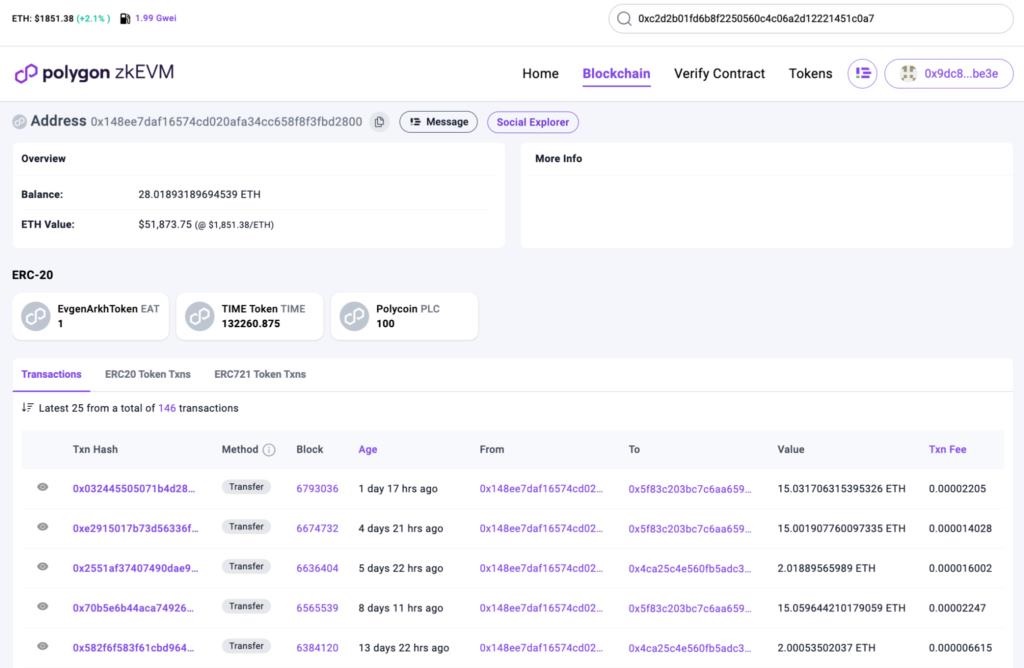Click the EvgenArkhToken EAT token icon
Image resolution: width=1024 pixels, height=668 pixels.
tap(36, 316)
